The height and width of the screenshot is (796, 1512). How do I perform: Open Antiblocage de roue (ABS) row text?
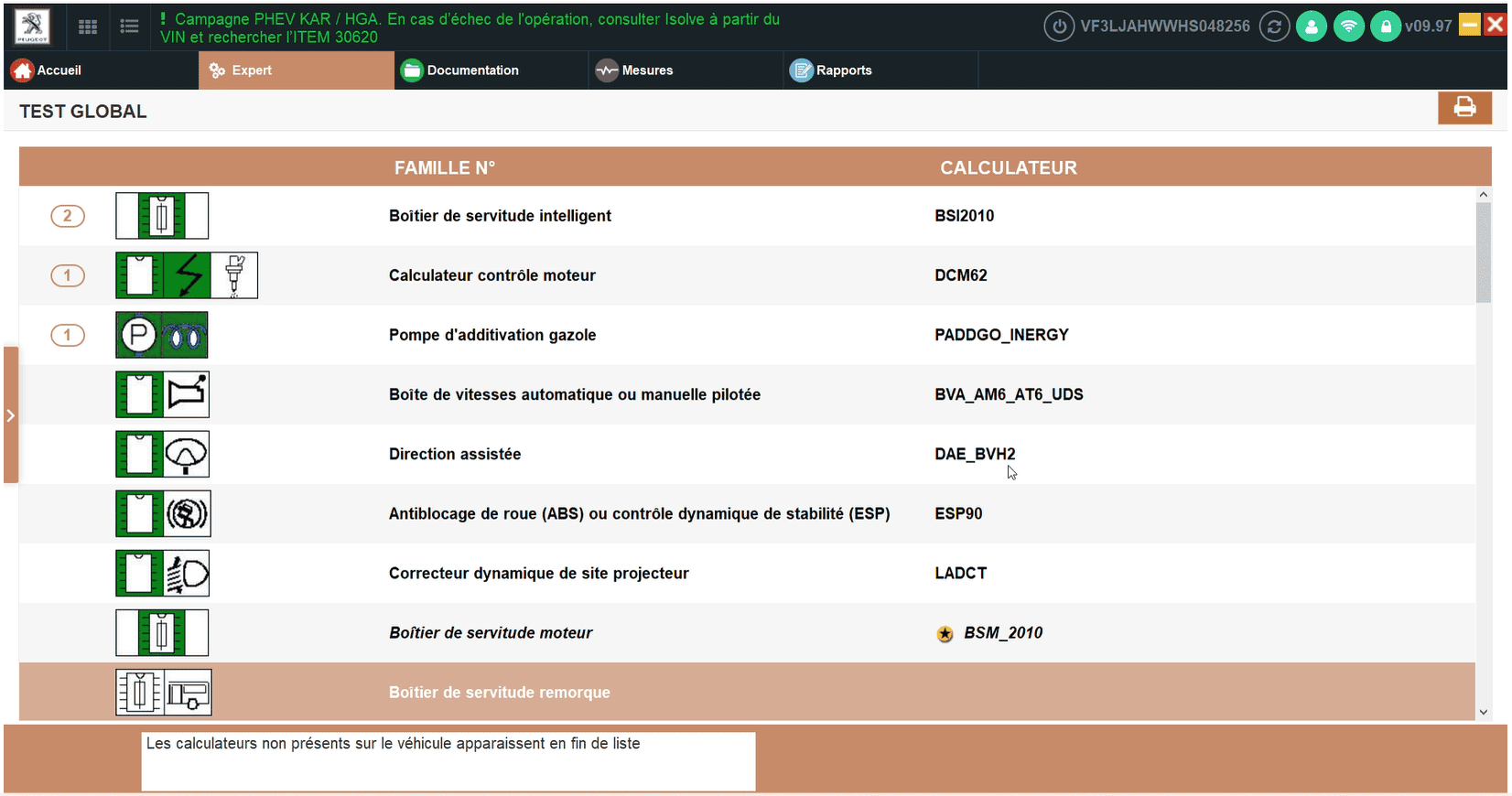point(640,513)
